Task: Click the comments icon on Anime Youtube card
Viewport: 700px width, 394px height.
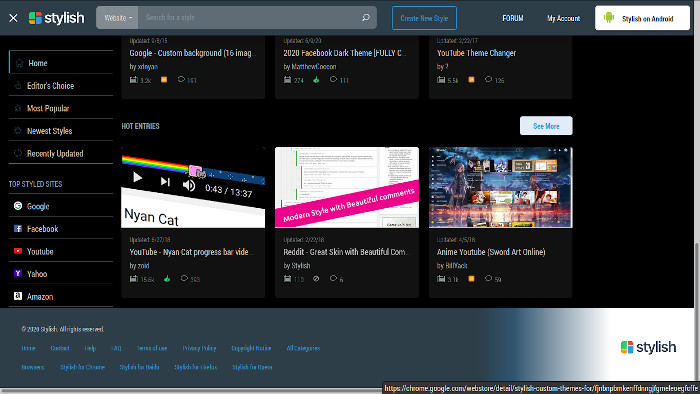Action: 488,278
